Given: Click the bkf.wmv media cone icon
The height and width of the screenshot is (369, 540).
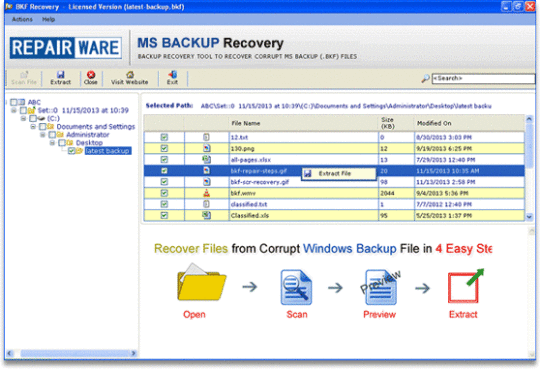Looking at the screenshot, I should tap(206, 193).
